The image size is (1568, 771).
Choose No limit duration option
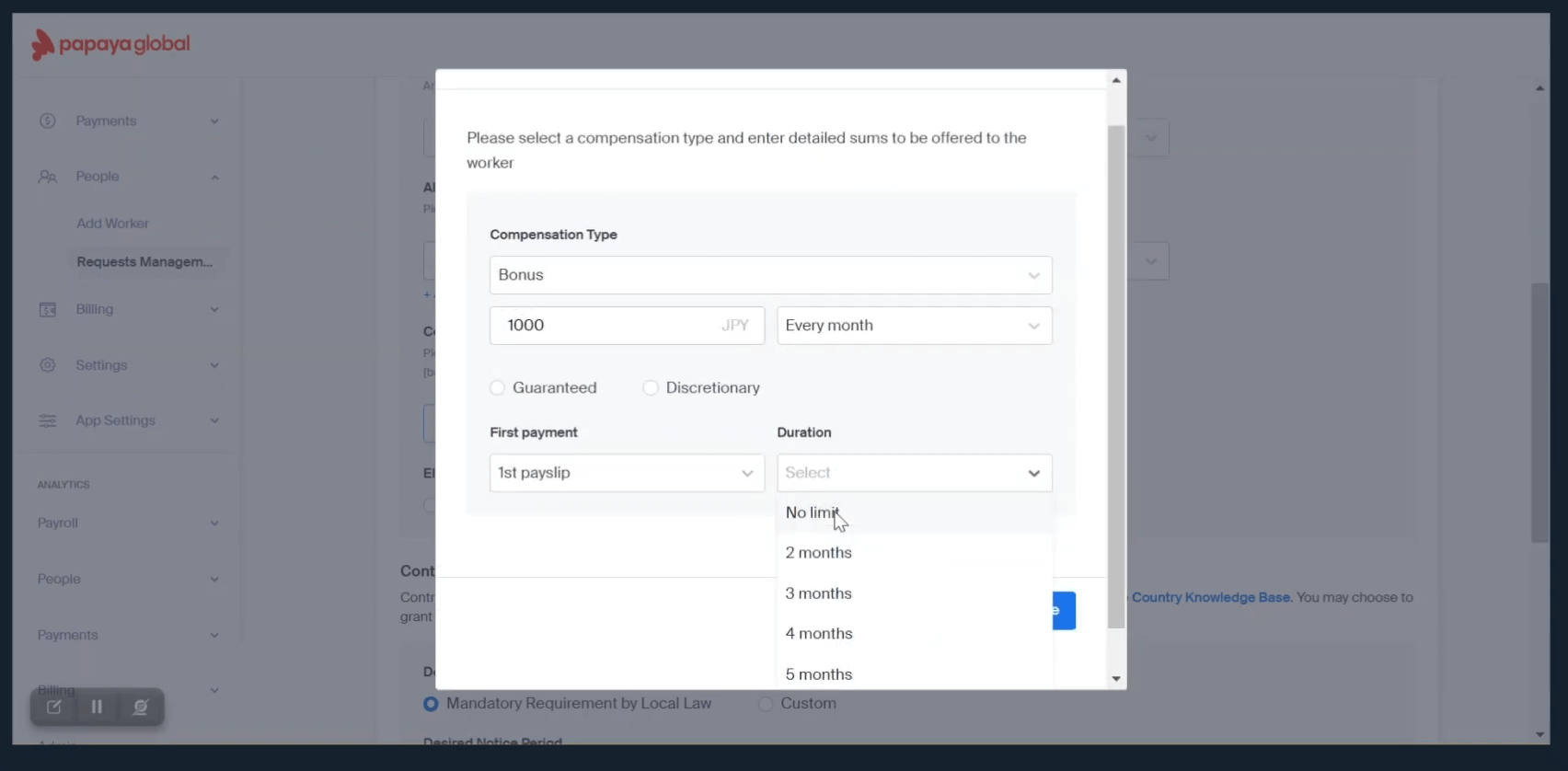pyautogui.click(x=915, y=512)
